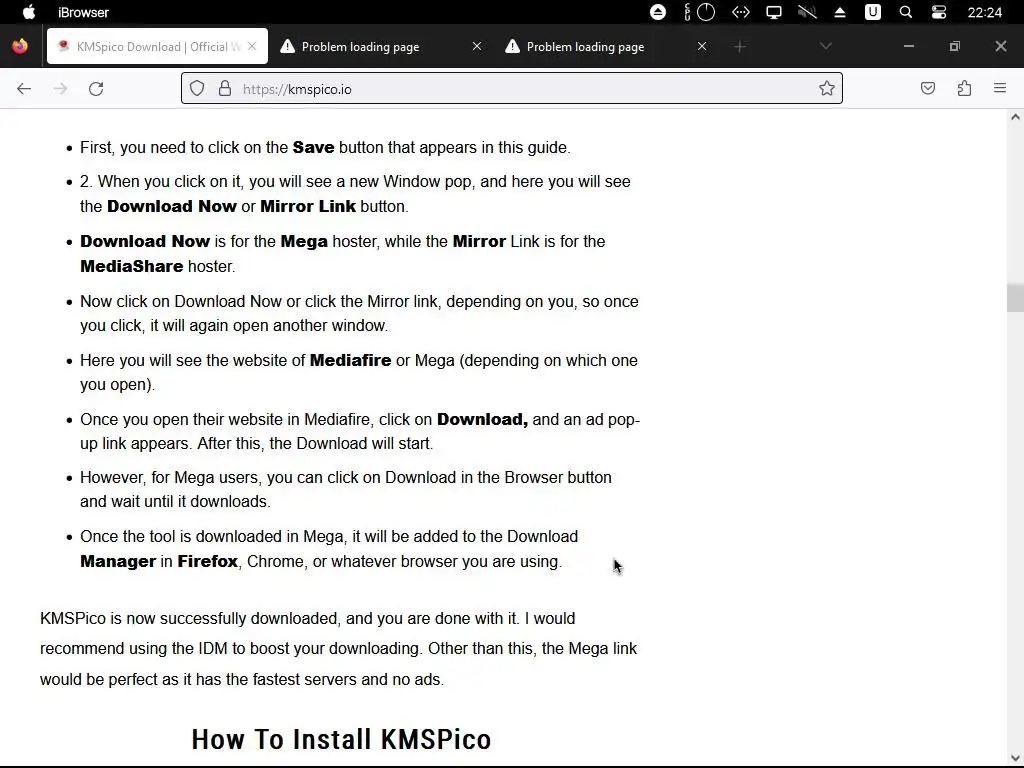Screen dimensions: 1024x768
Task: Open the application hamburger menu
Action: point(1000,88)
